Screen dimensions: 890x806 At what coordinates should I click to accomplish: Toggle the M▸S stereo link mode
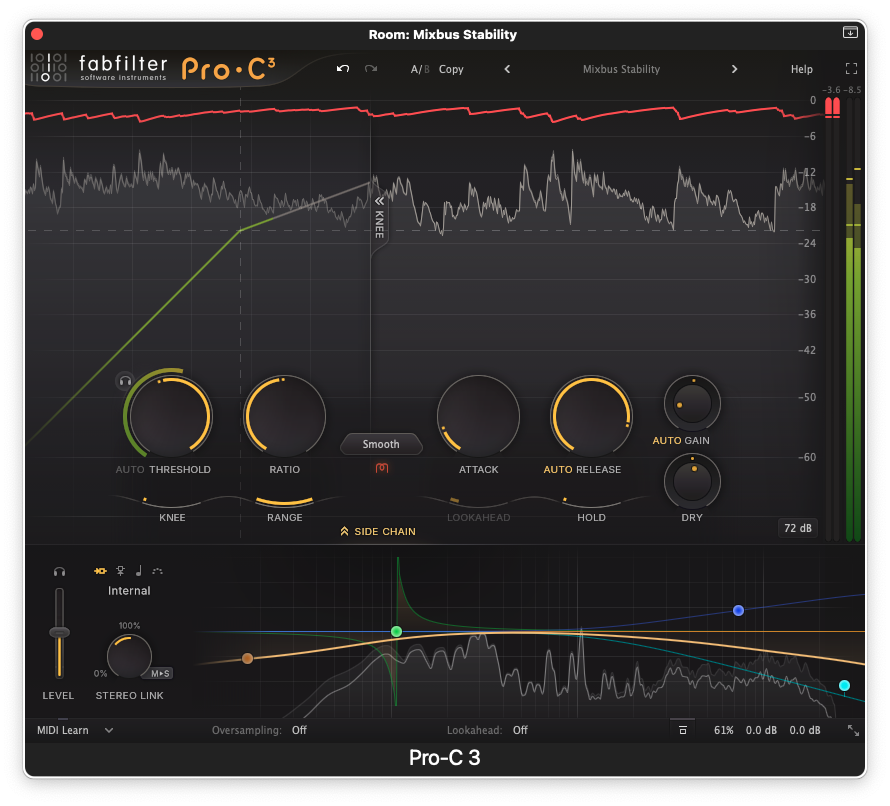tap(161, 673)
